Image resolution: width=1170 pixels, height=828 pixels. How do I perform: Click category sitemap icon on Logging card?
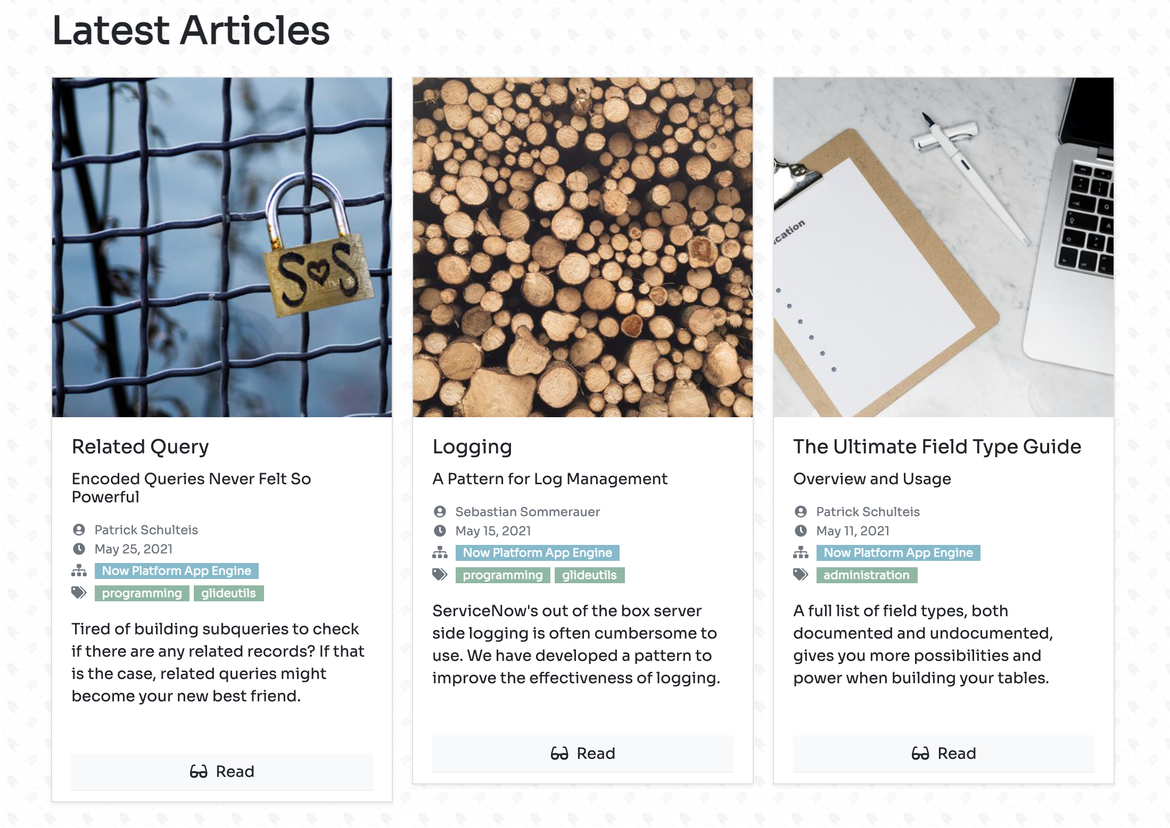coord(440,553)
